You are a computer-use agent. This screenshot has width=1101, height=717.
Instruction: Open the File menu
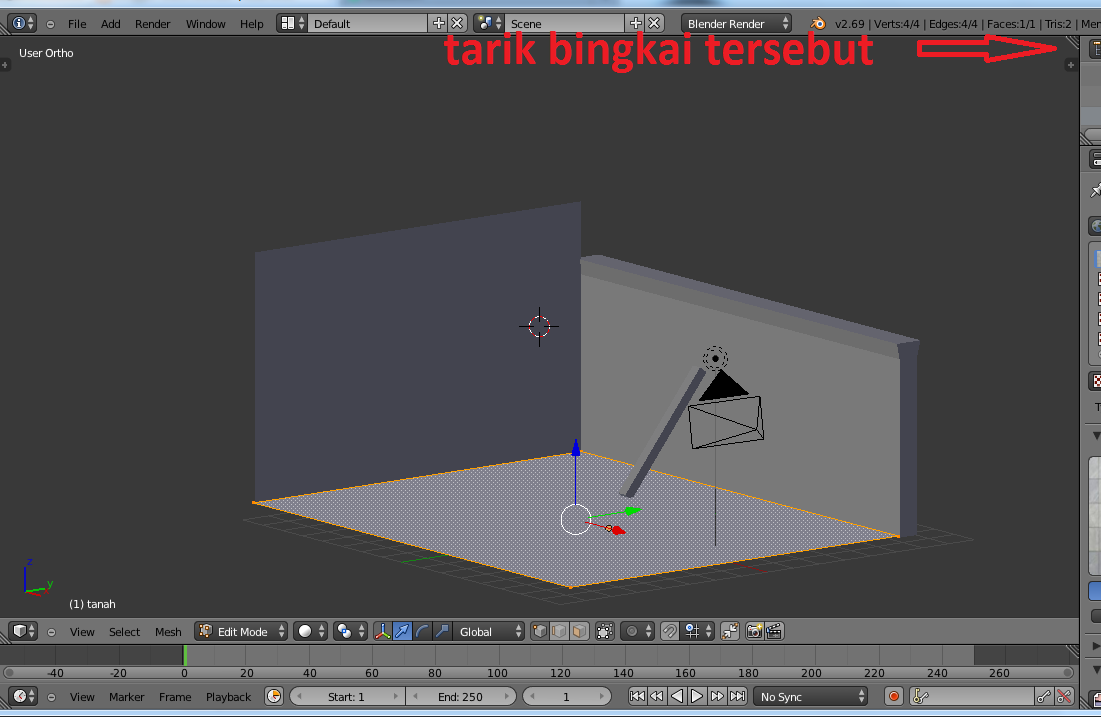point(77,24)
